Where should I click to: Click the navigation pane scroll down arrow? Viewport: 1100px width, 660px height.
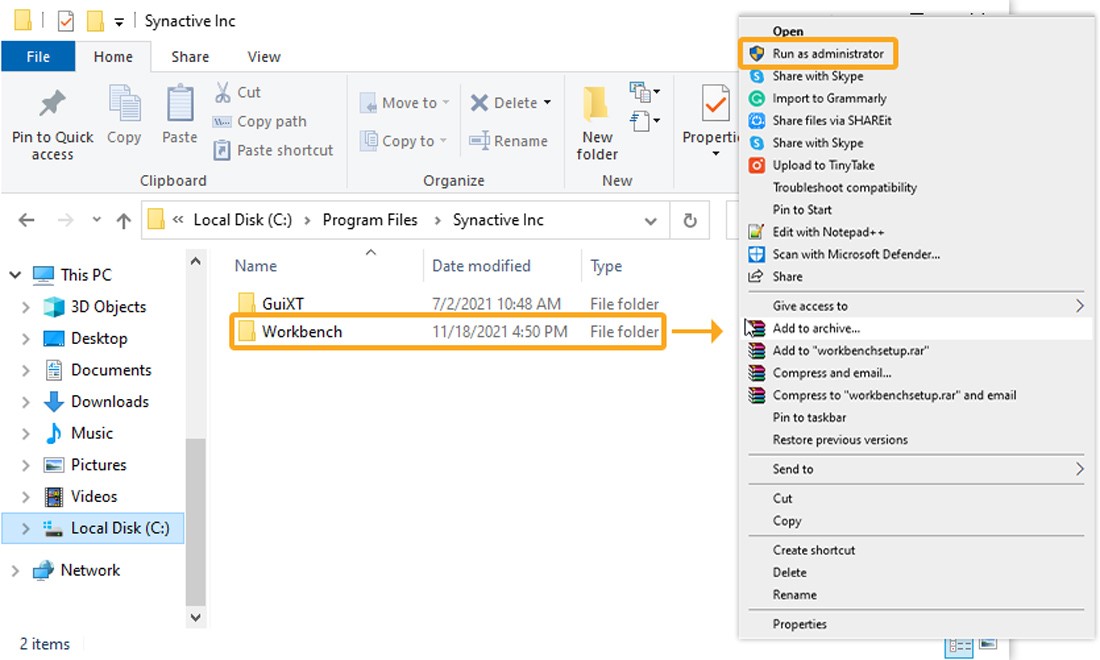(196, 618)
